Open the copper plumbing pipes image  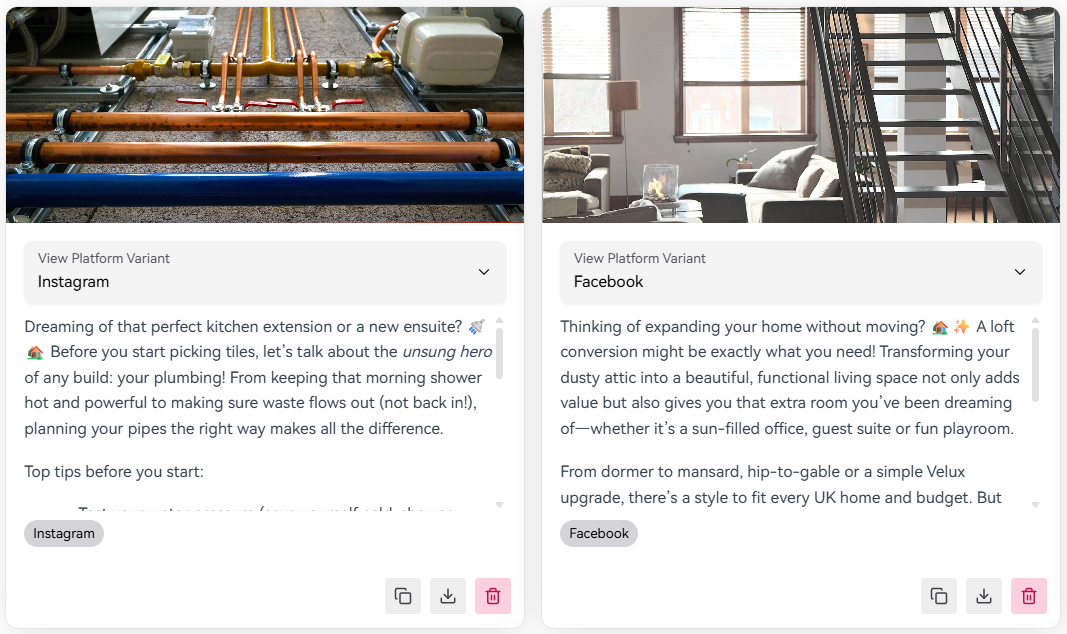[265, 114]
